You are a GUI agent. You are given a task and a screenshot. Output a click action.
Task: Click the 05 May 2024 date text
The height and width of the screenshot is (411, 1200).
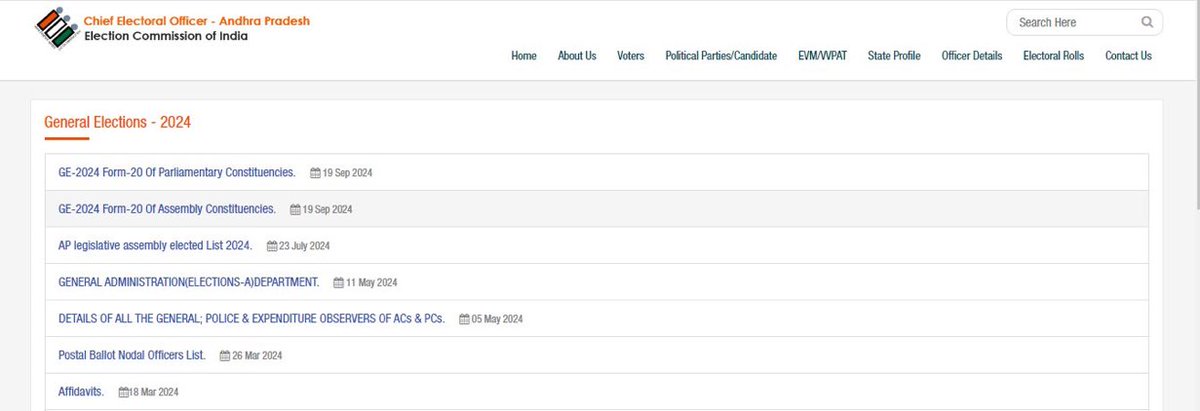(498, 320)
